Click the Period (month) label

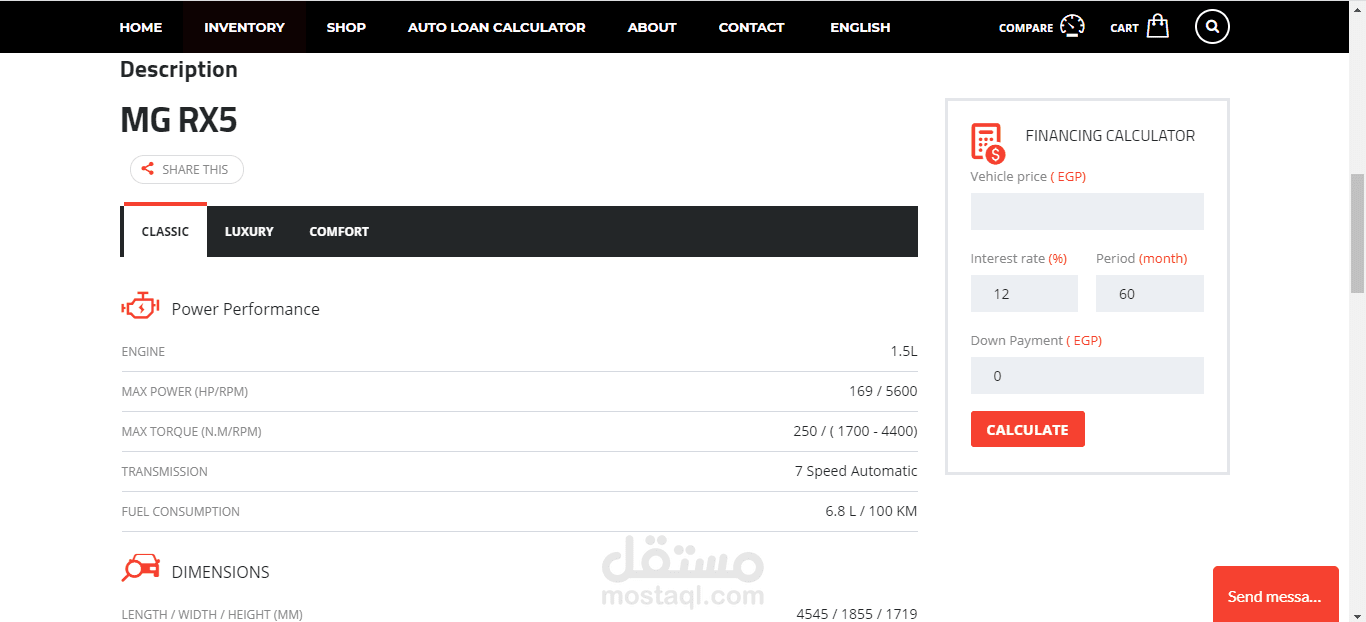click(1141, 258)
